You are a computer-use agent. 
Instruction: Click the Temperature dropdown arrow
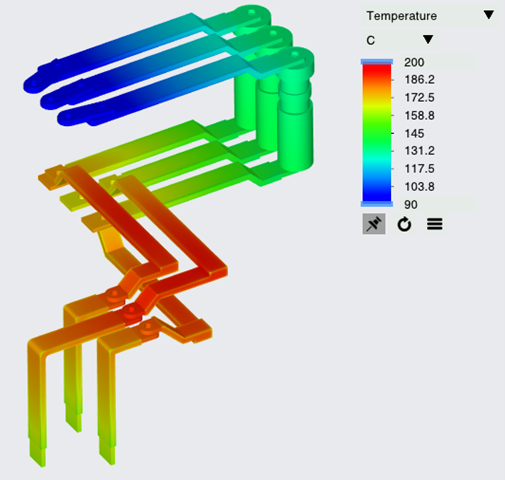coord(489,15)
